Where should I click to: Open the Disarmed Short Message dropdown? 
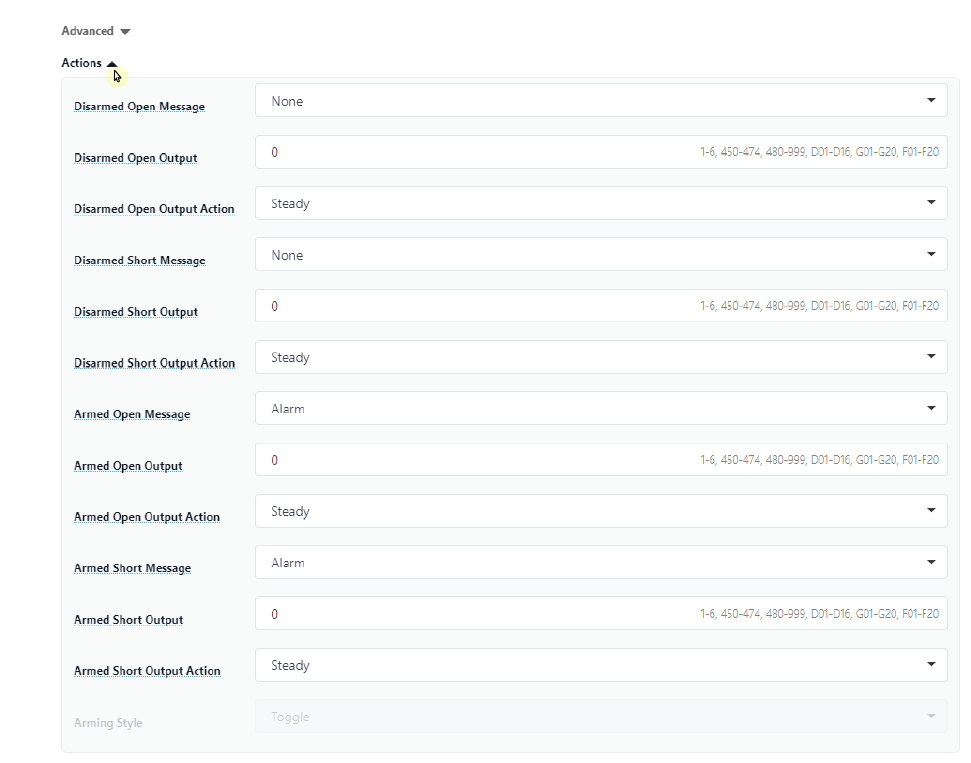(x=601, y=255)
